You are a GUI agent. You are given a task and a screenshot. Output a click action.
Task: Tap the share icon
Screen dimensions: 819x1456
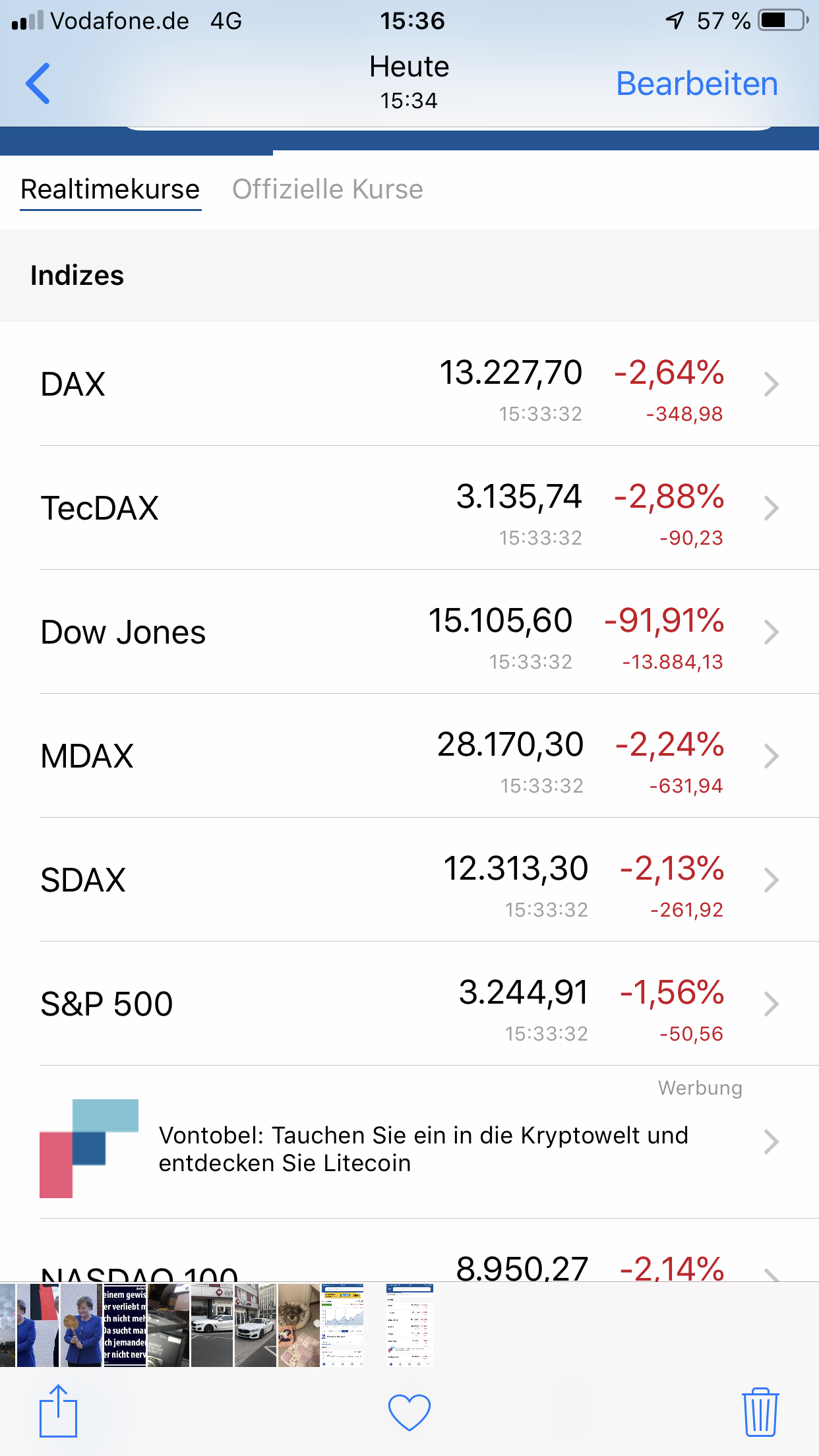58,1411
